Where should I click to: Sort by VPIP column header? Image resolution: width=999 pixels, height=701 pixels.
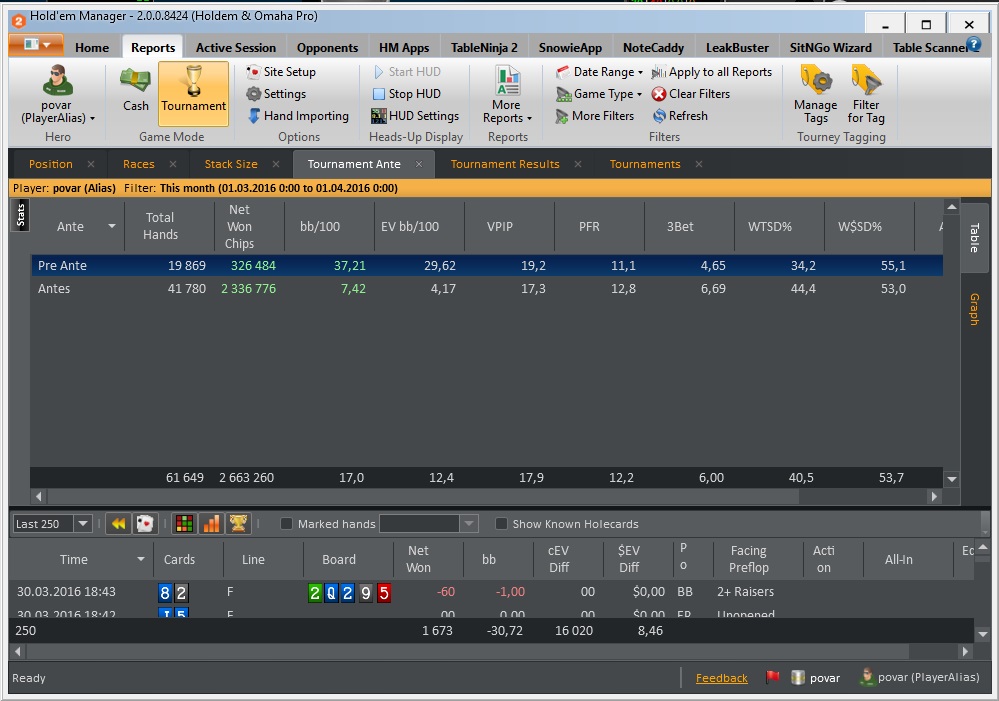click(500, 227)
